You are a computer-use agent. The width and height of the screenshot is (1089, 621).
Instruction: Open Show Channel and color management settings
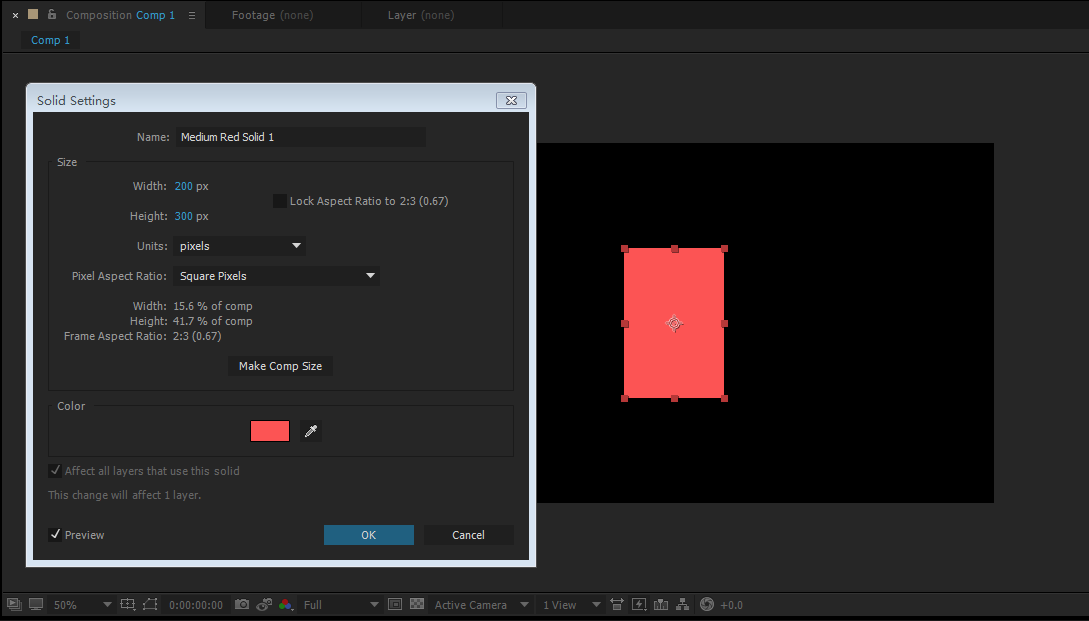286,605
